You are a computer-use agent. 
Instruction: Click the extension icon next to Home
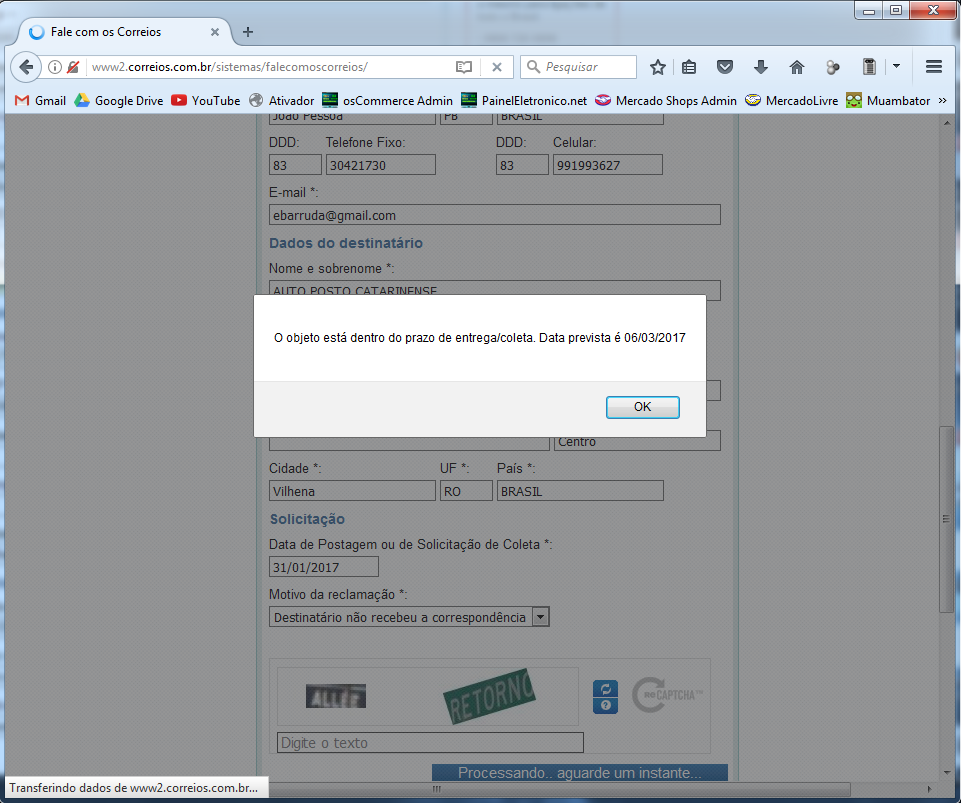[832, 67]
